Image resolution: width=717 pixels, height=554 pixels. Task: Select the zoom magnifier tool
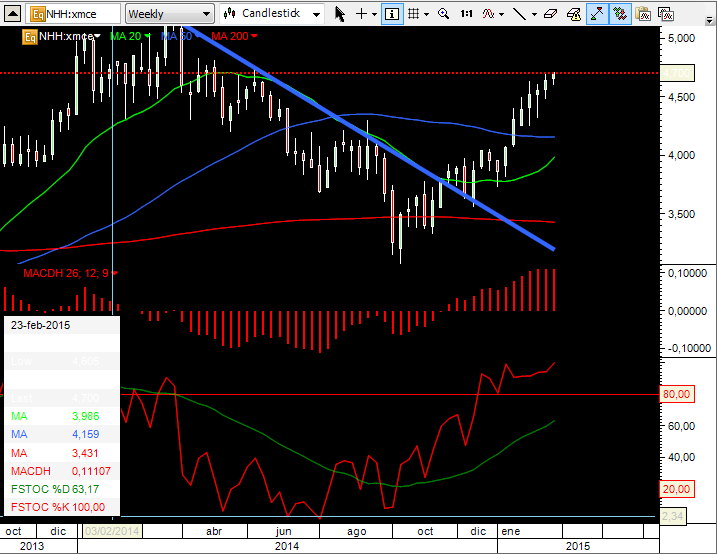coord(443,14)
